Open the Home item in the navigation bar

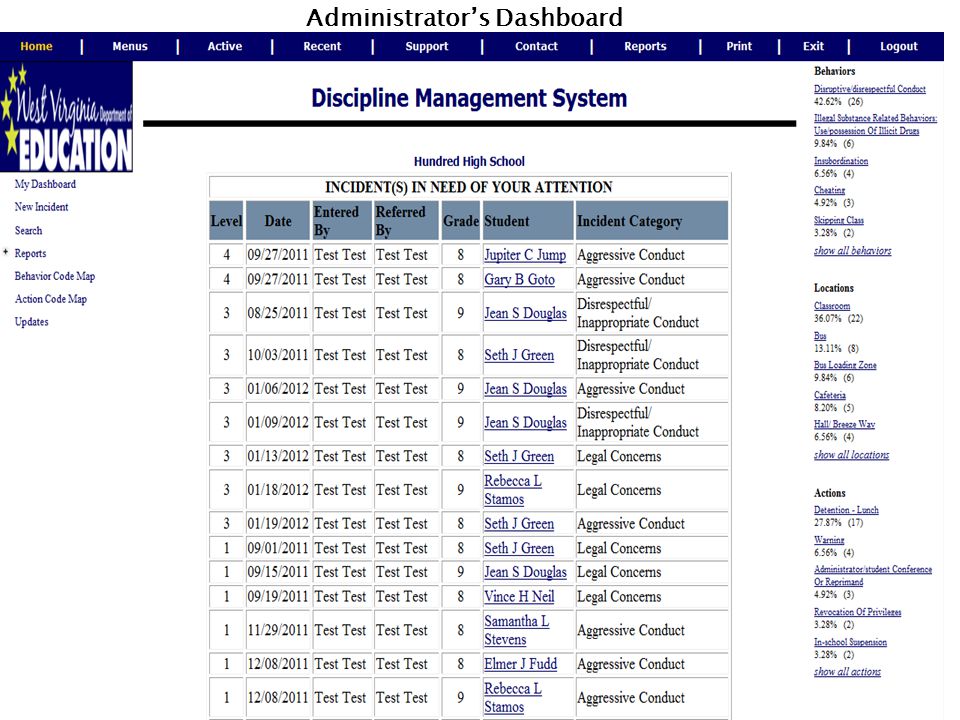pos(36,47)
